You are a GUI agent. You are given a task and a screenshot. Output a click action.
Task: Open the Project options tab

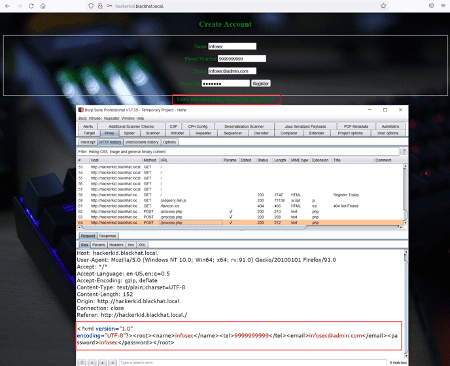[x=350, y=133]
